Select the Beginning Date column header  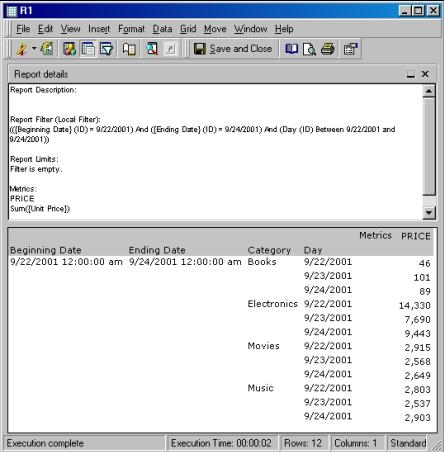[x=46, y=250]
